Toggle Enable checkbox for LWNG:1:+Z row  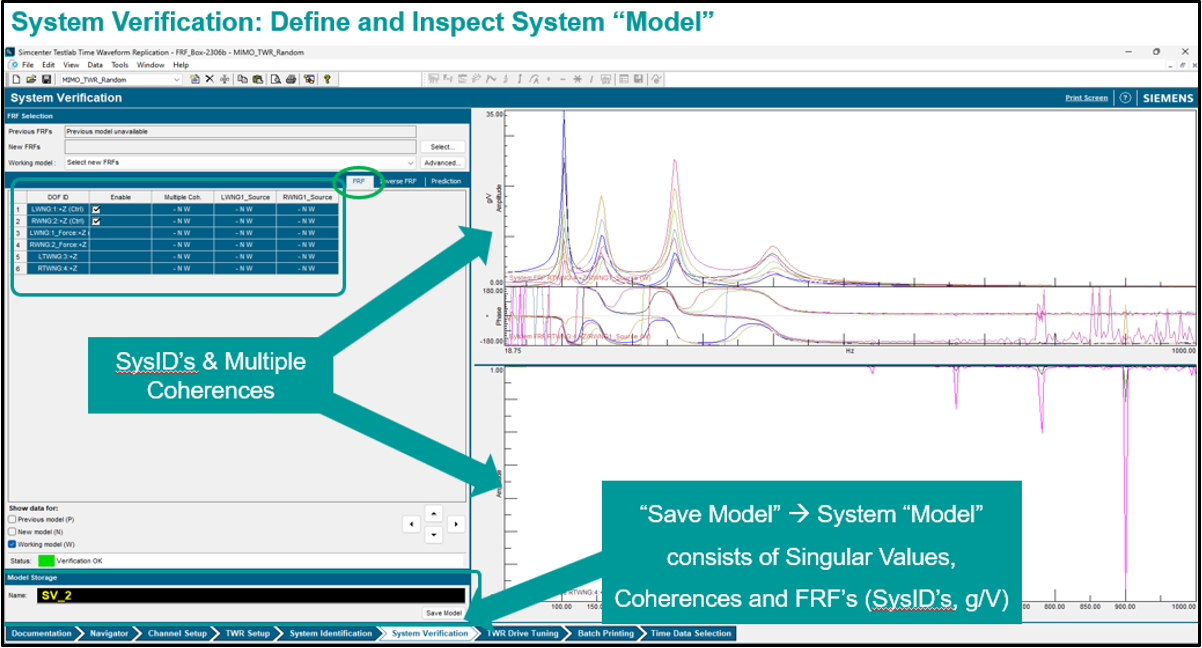pos(96,210)
